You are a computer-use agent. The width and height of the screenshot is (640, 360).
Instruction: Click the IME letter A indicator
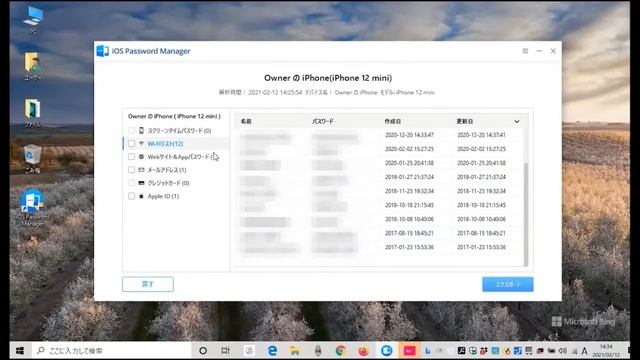coord(584,351)
